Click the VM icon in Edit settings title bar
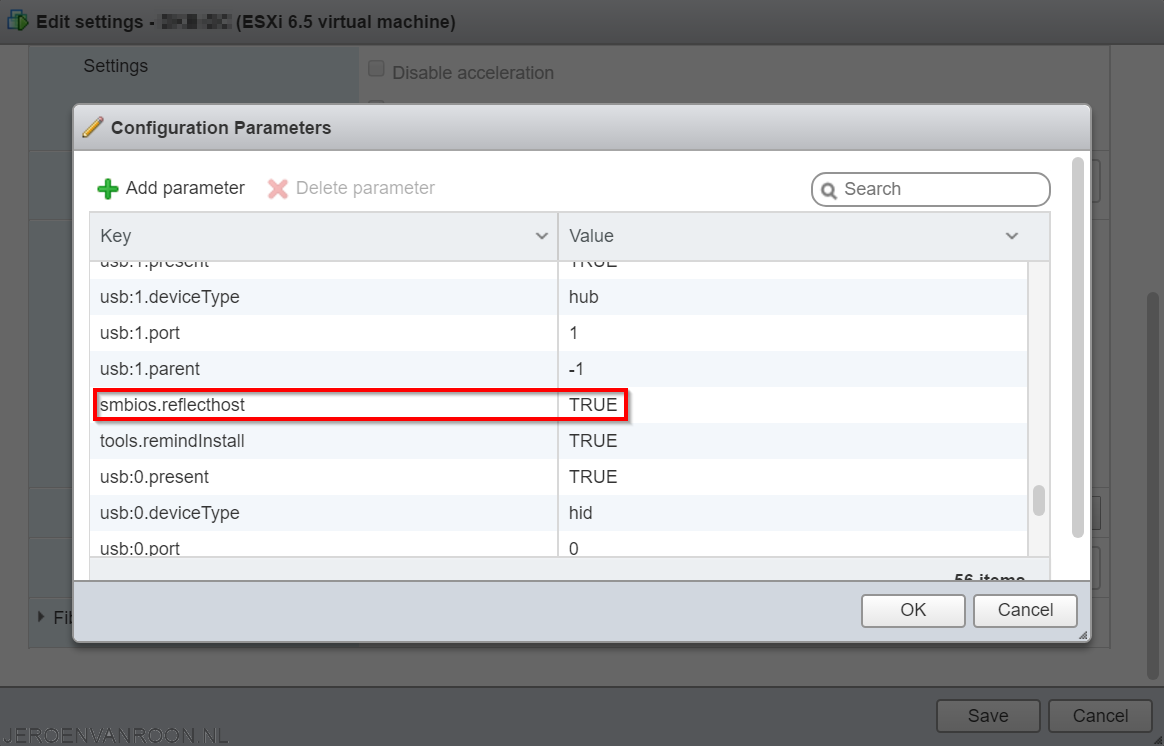The image size is (1164, 746). [x=17, y=21]
